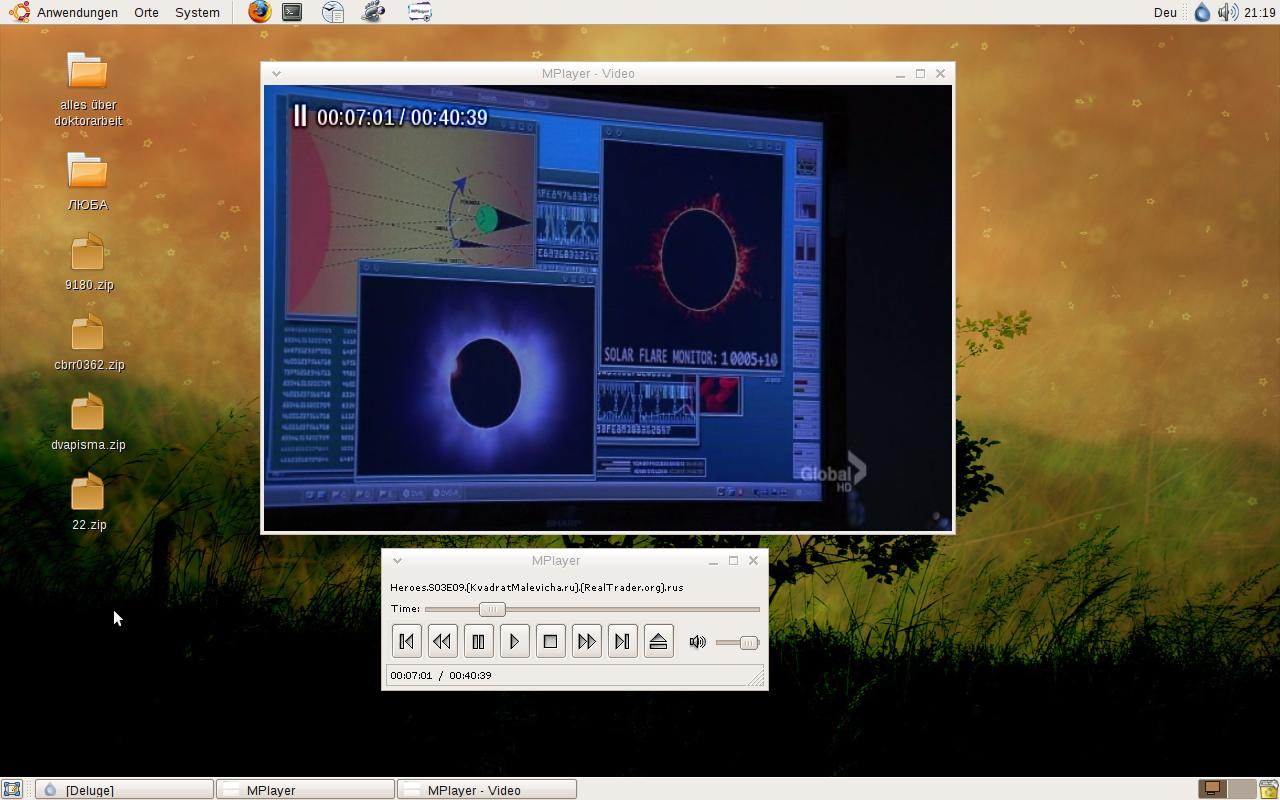Skip to previous track in MPlayer

[x=406, y=642]
